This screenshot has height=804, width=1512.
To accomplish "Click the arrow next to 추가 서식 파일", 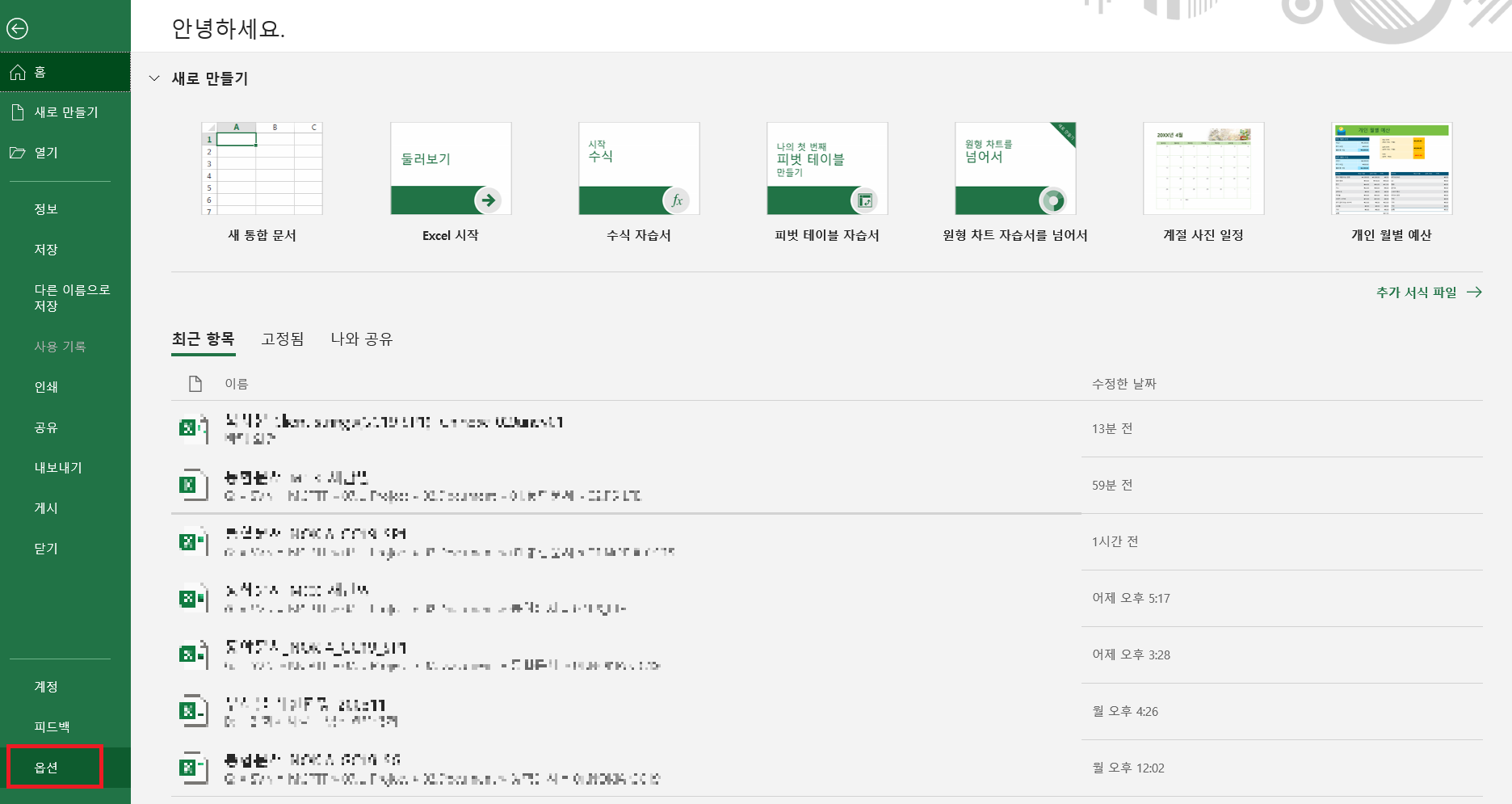I will tap(1474, 293).
